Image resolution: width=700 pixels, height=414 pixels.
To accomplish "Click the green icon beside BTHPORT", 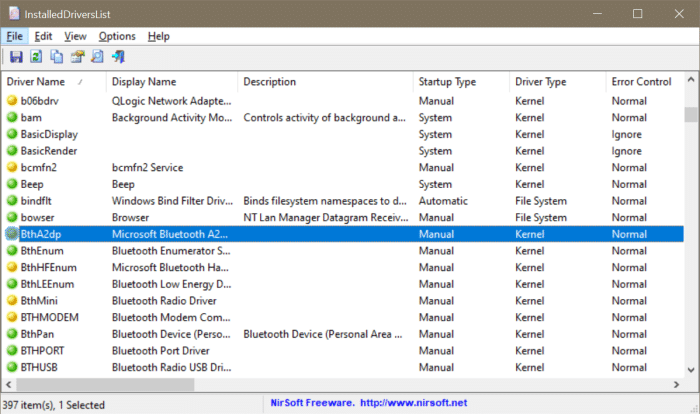I will click(x=12, y=351).
